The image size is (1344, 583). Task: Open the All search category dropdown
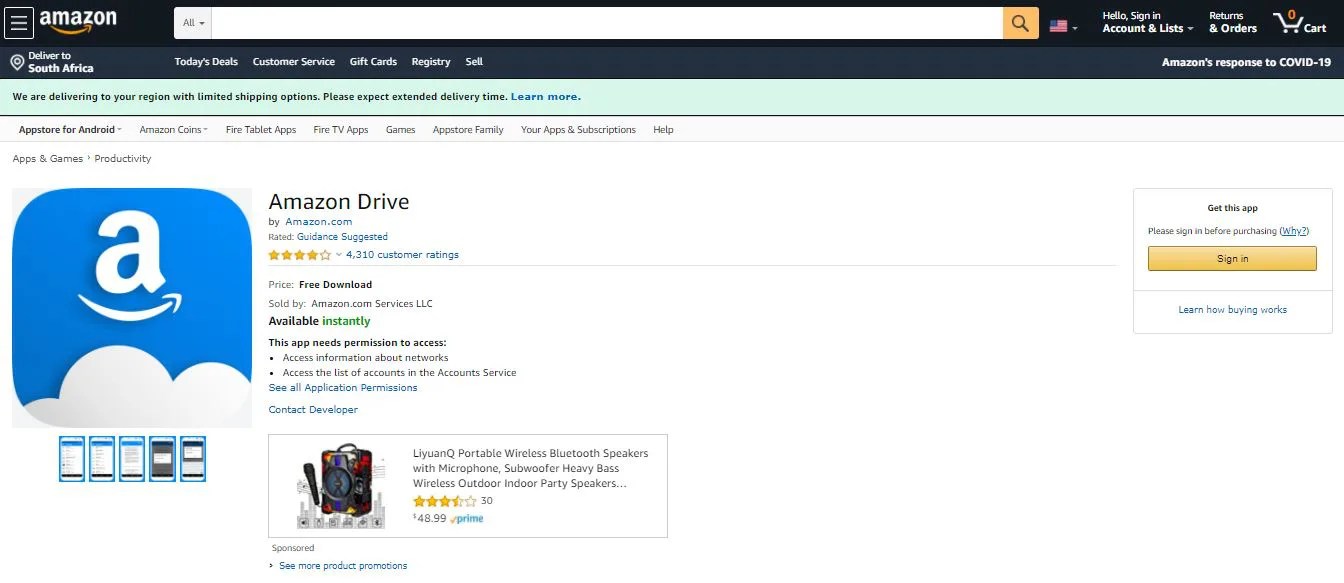(192, 22)
